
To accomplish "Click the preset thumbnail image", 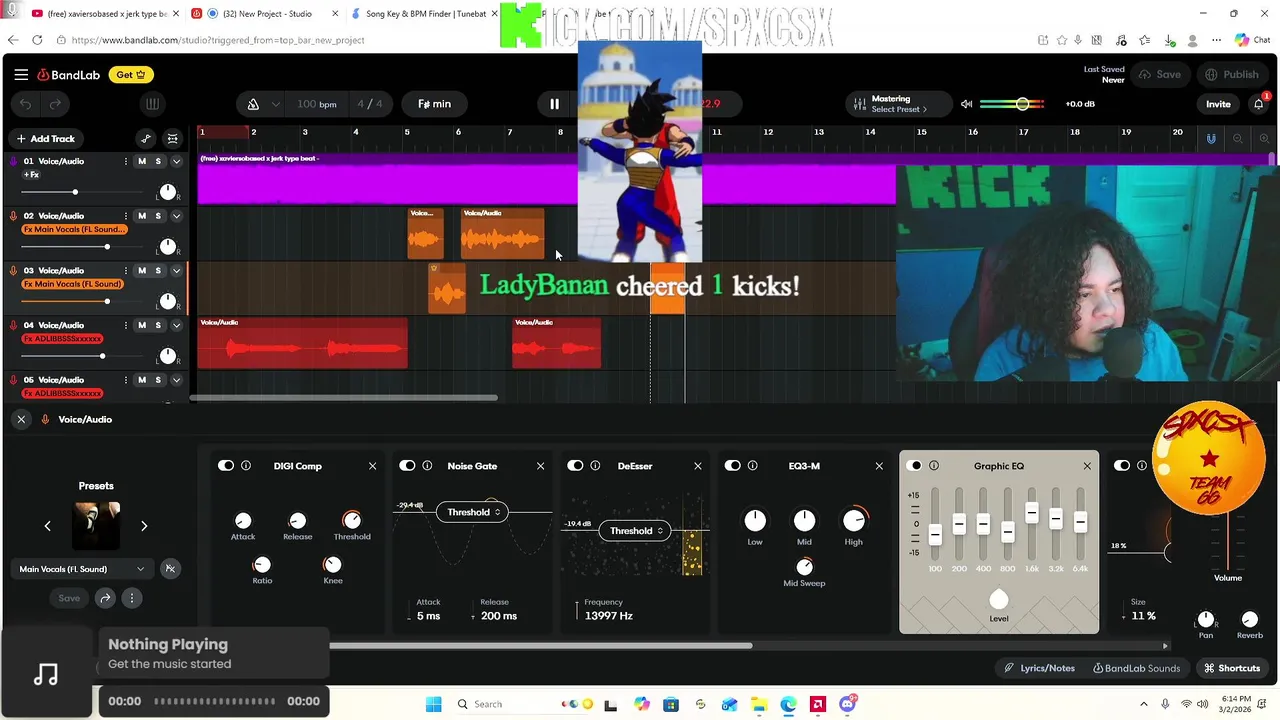I will [96, 526].
